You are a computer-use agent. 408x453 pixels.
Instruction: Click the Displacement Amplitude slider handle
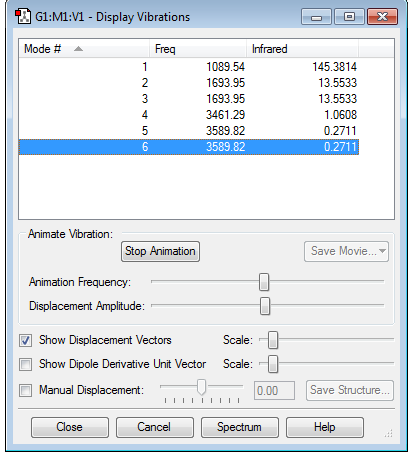265,306
